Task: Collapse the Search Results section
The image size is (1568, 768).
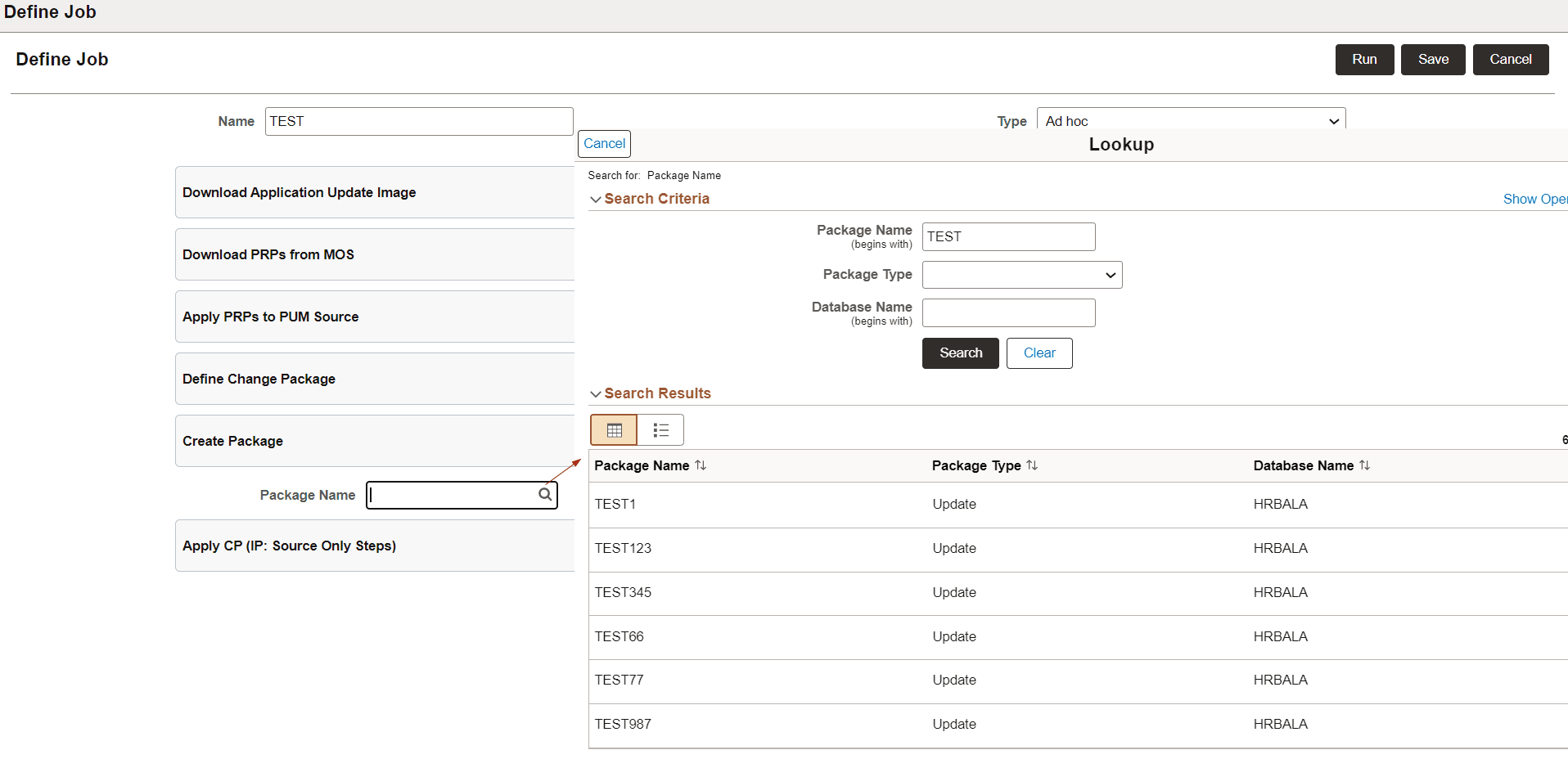Action: coord(595,393)
